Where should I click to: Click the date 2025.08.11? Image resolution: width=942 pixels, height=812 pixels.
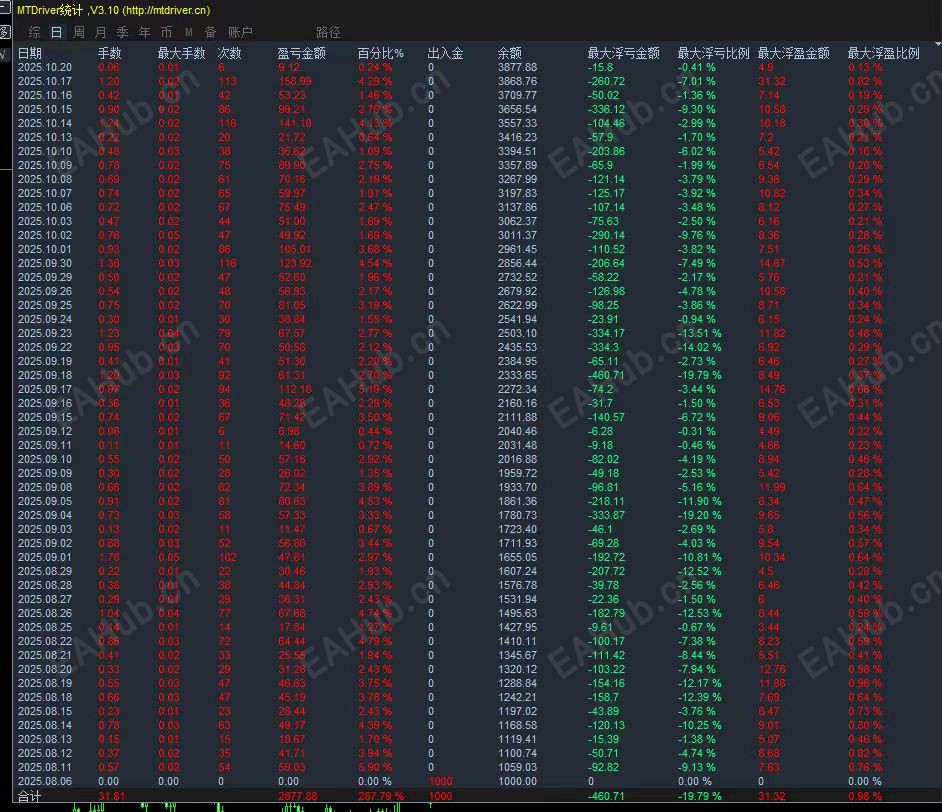(x=45, y=767)
